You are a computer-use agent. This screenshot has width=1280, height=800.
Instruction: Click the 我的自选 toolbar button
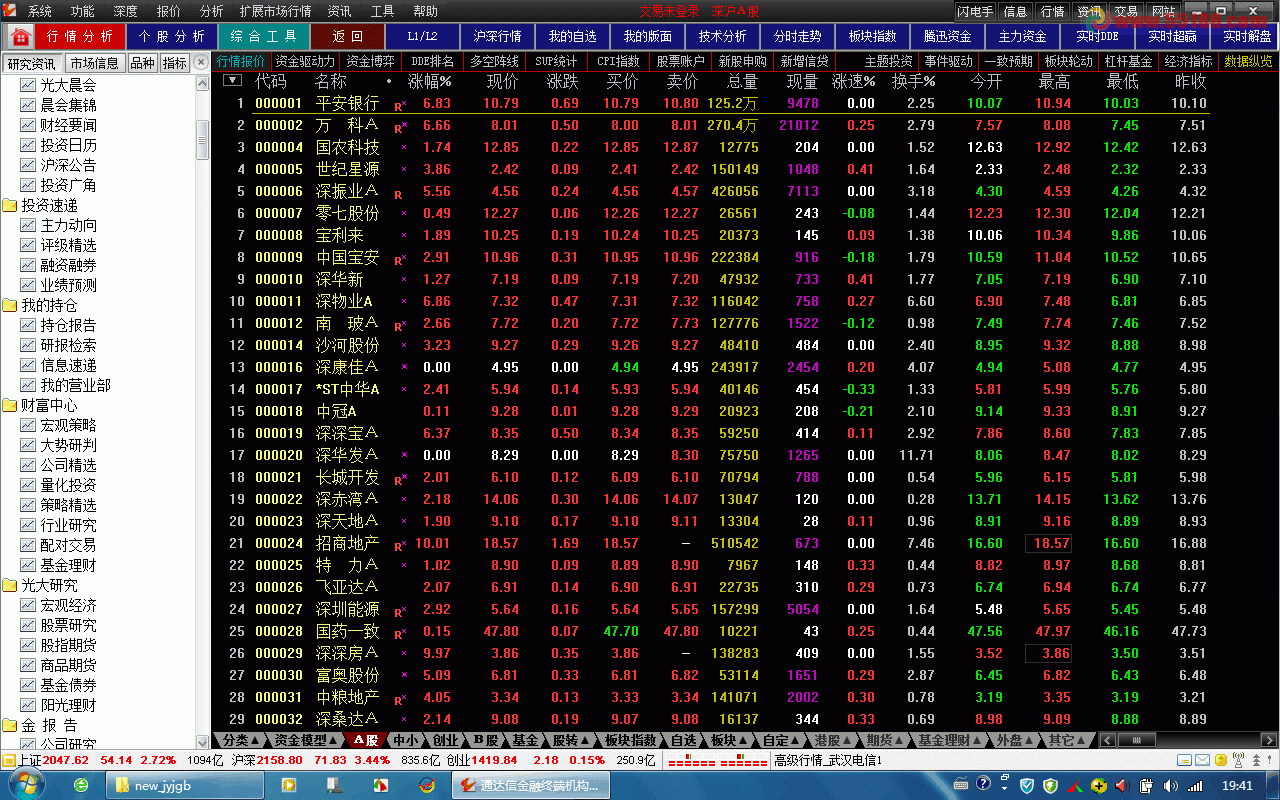click(x=573, y=37)
